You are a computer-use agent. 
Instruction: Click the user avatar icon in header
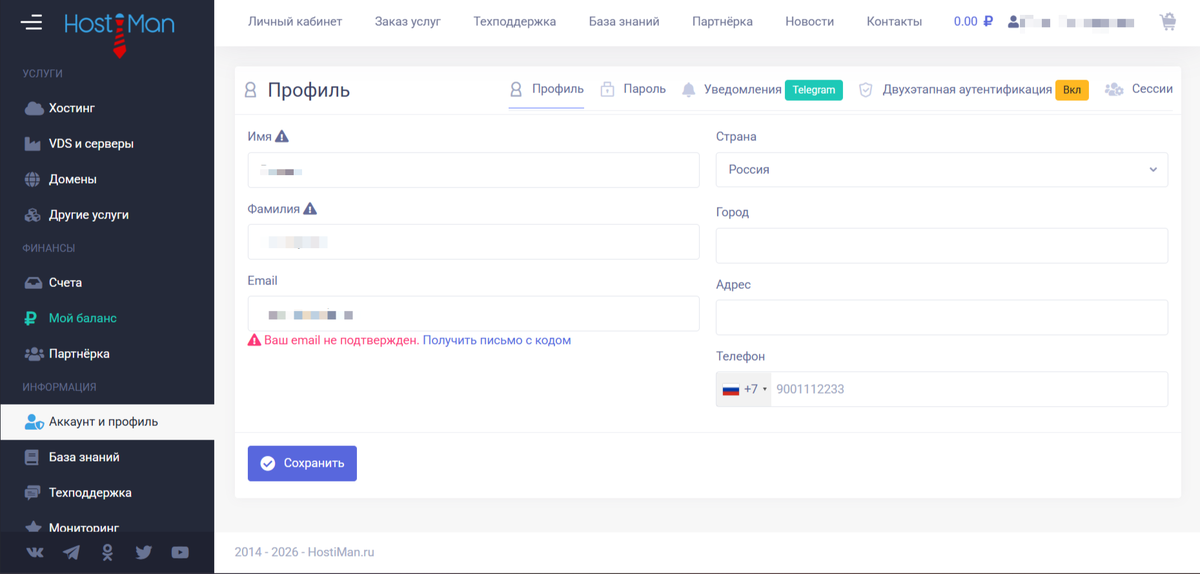pyautogui.click(x=1015, y=21)
